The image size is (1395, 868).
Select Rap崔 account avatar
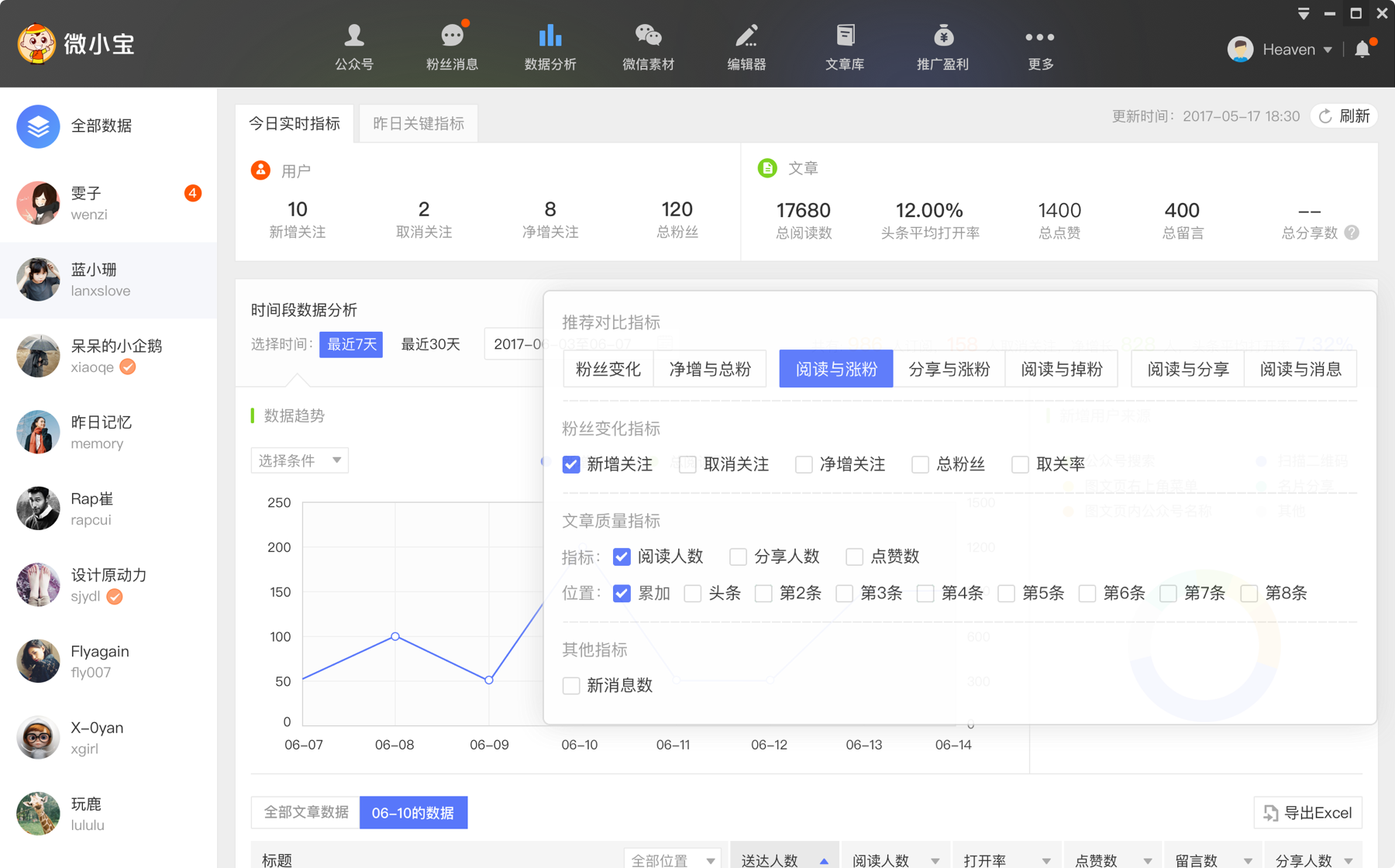tap(38, 508)
